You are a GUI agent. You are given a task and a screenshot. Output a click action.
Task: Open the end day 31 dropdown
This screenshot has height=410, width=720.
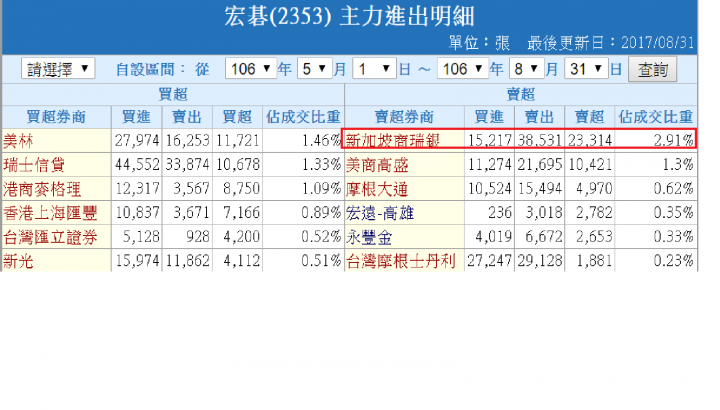(x=586, y=69)
